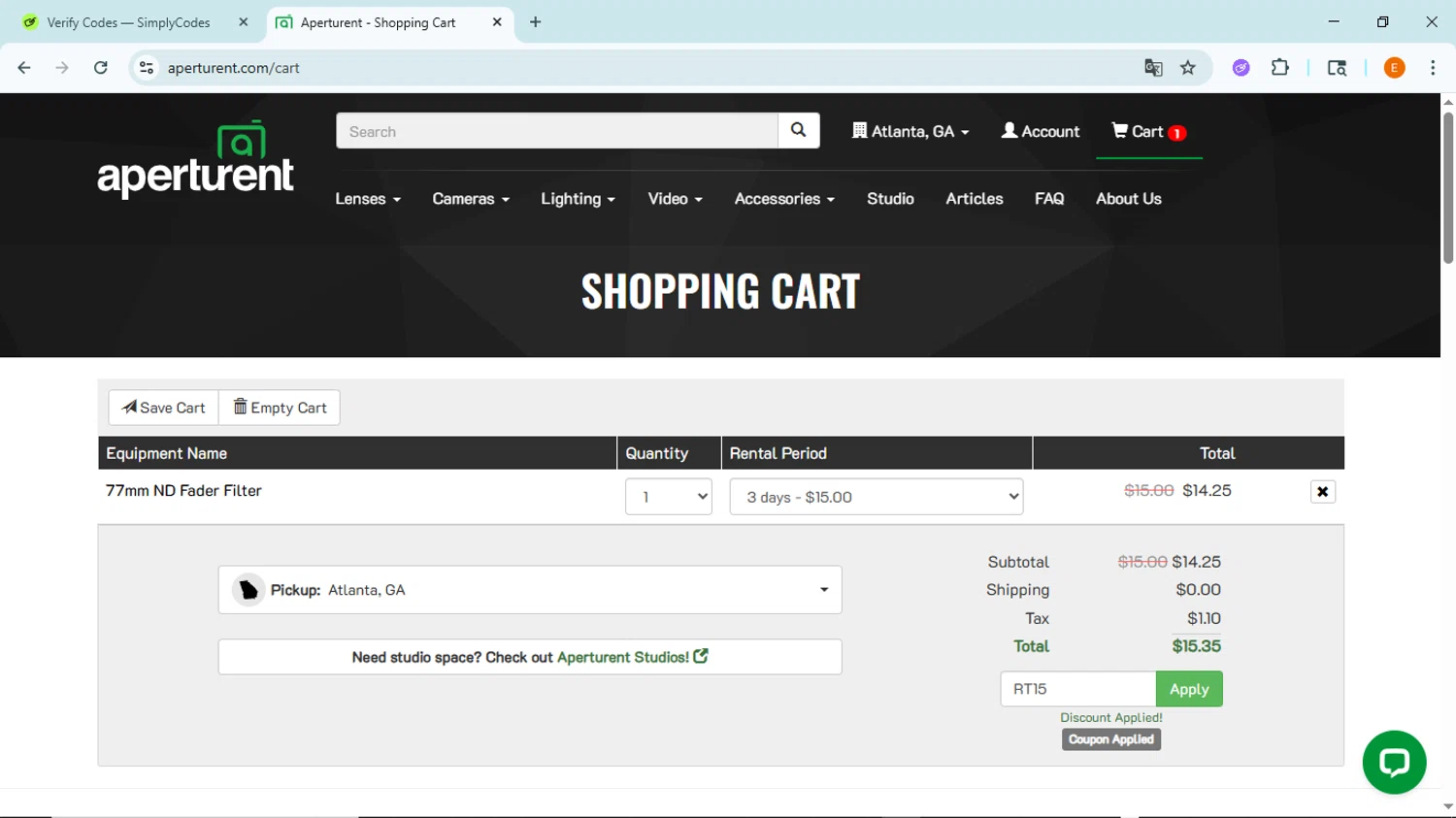
Task: Click the Discount Applied! message
Action: 1111,718
